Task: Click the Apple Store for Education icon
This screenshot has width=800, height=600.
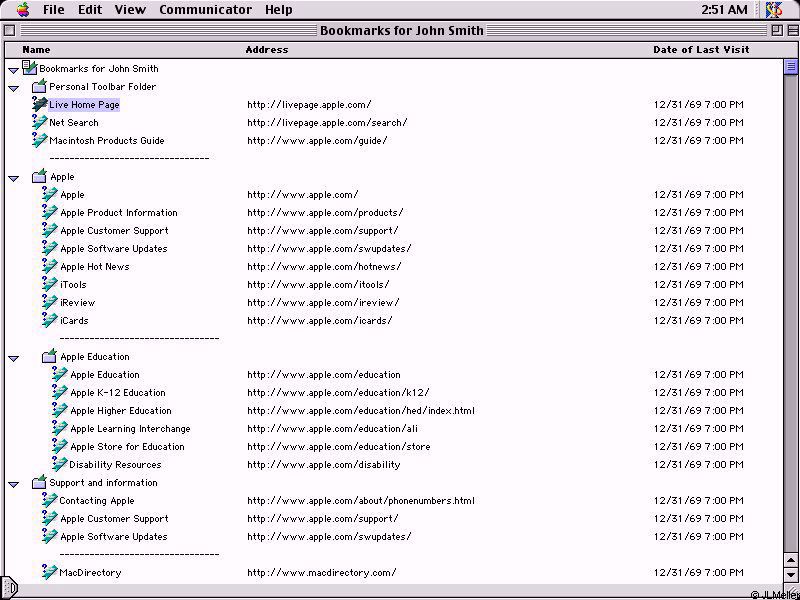Action: 60,446
